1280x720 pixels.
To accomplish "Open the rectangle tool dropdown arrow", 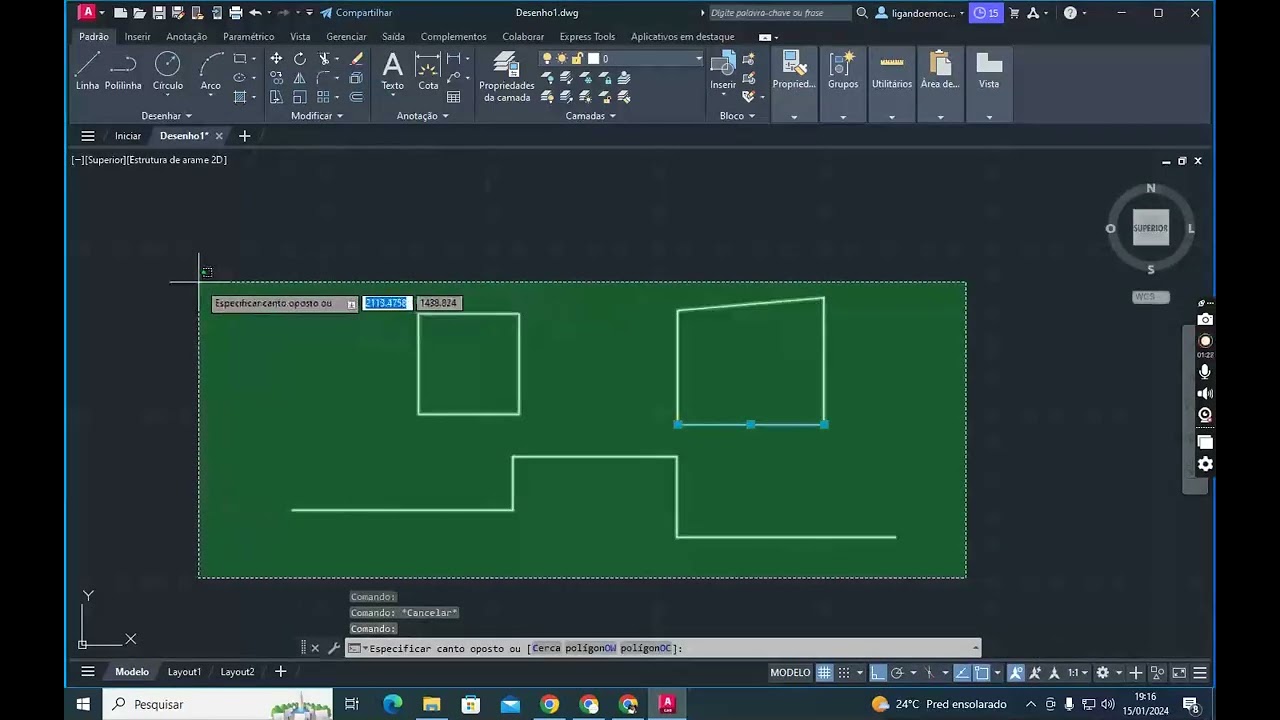I will 253,59.
